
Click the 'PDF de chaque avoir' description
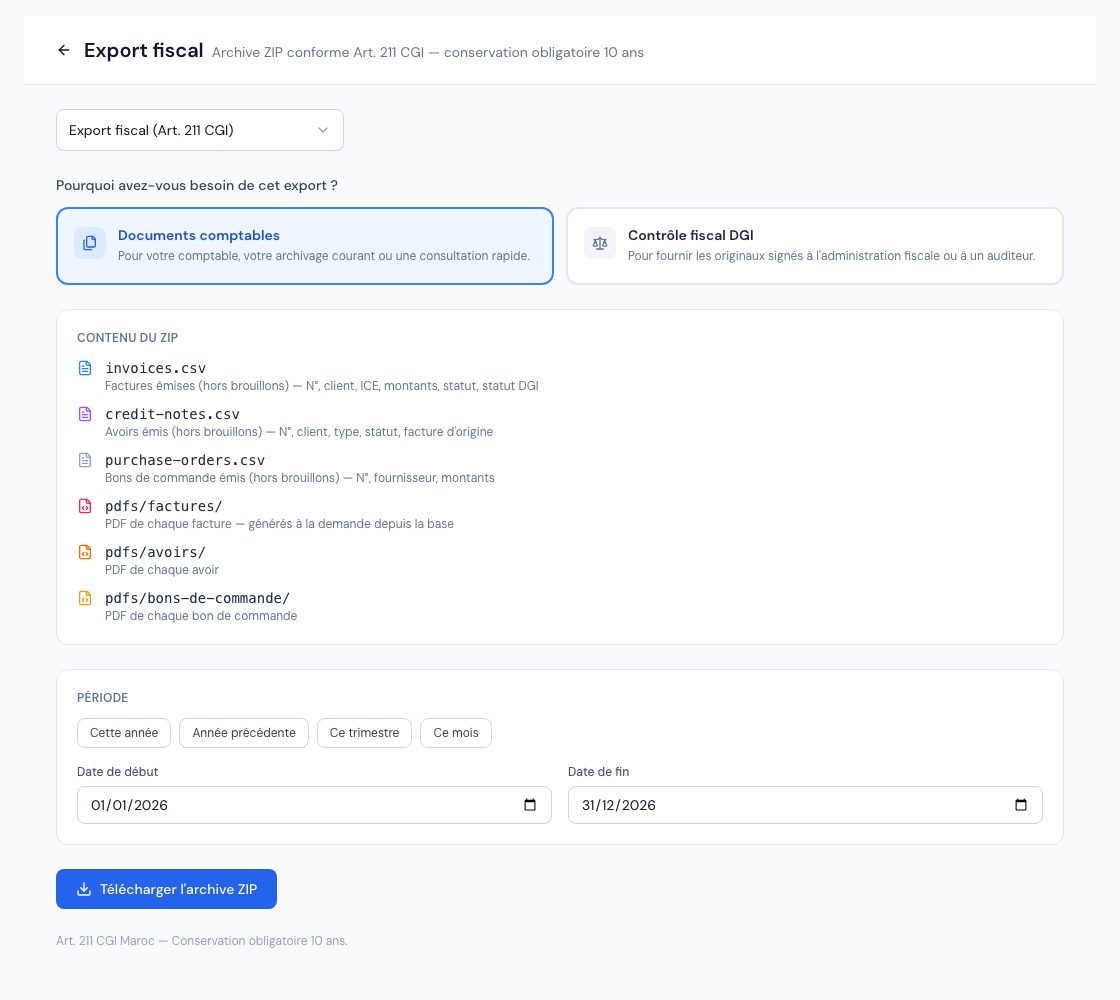(162, 570)
